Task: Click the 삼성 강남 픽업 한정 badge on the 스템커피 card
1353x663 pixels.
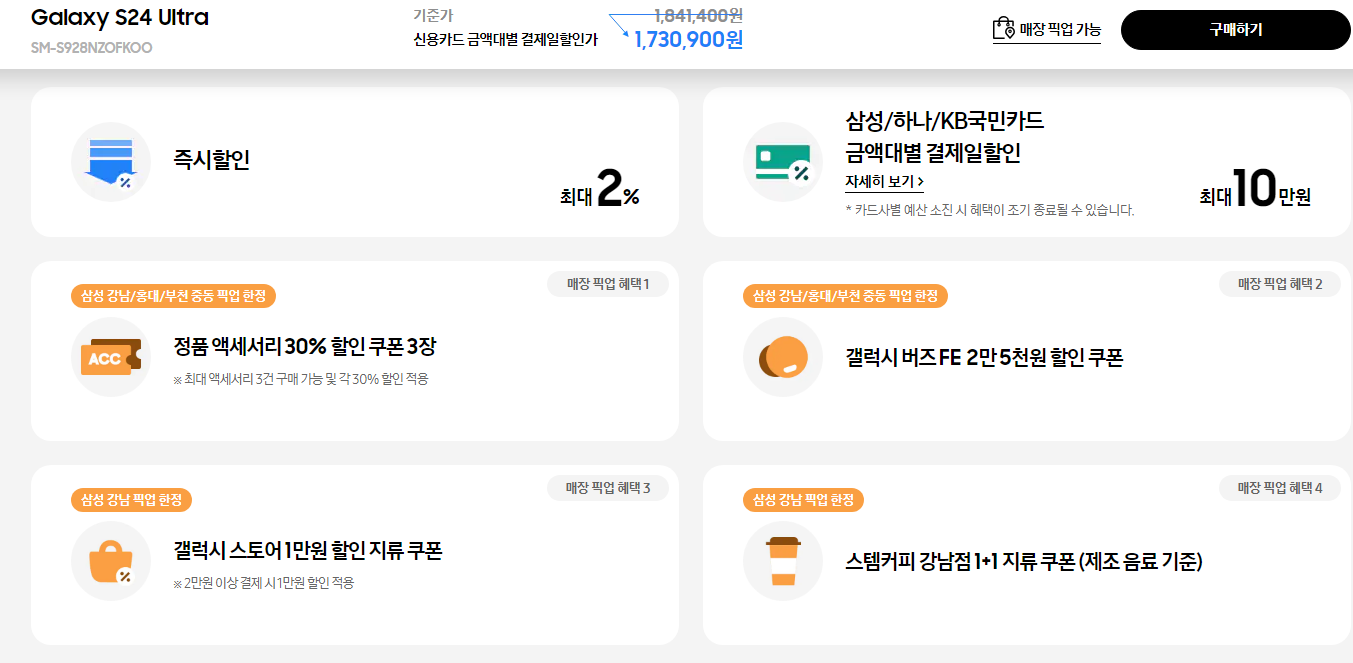Action: tap(804, 500)
